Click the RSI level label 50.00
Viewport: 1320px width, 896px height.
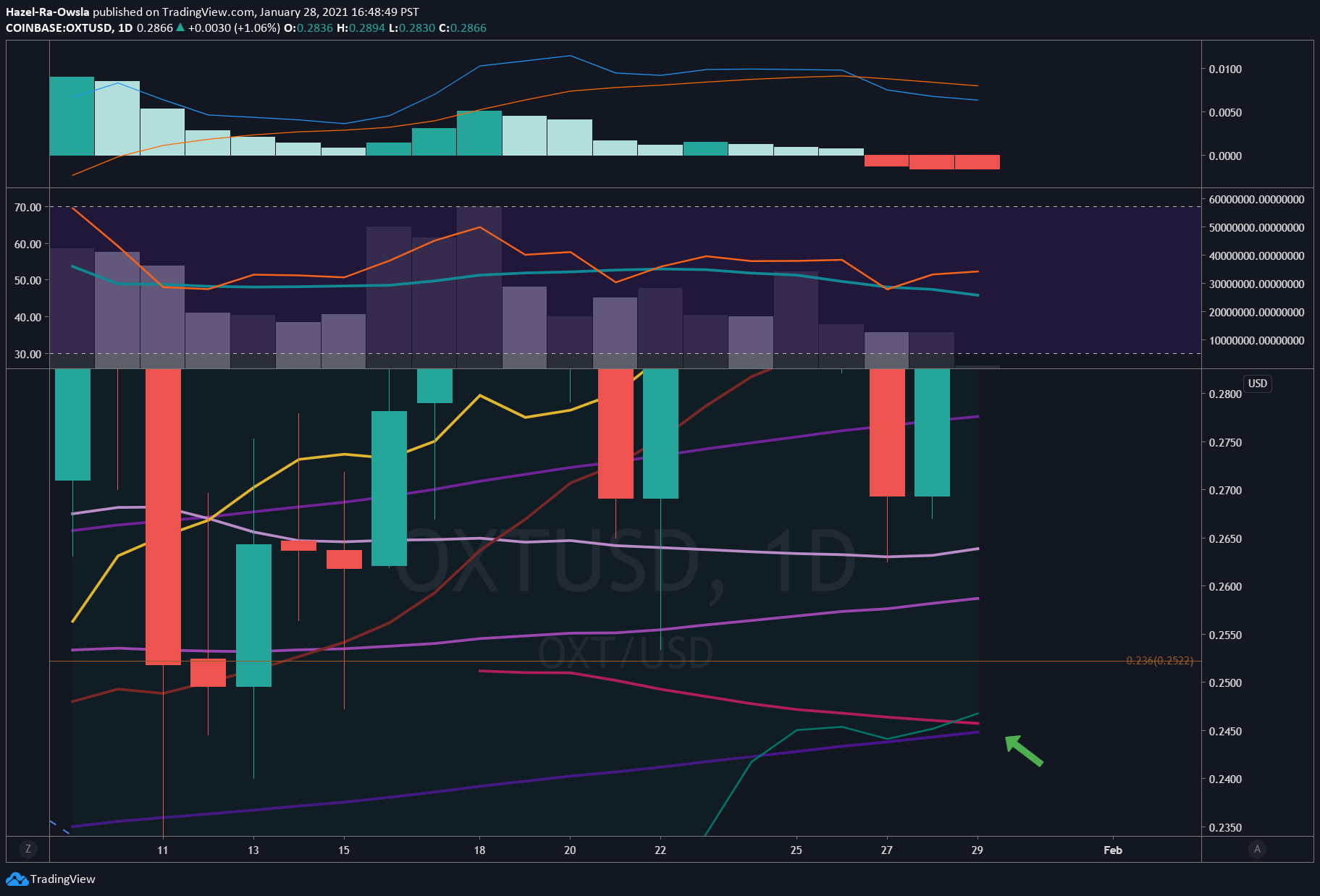click(28, 280)
